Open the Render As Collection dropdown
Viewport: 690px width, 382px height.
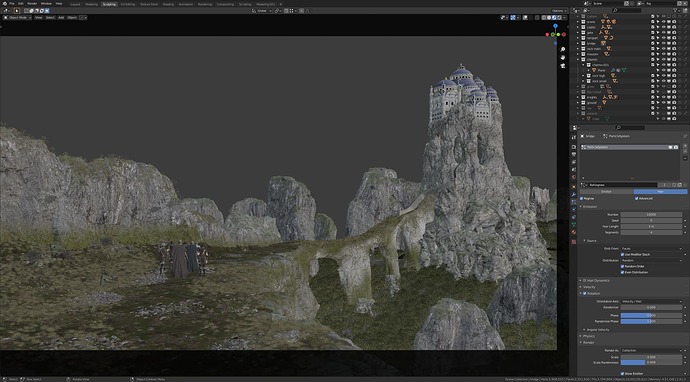(x=651, y=350)
